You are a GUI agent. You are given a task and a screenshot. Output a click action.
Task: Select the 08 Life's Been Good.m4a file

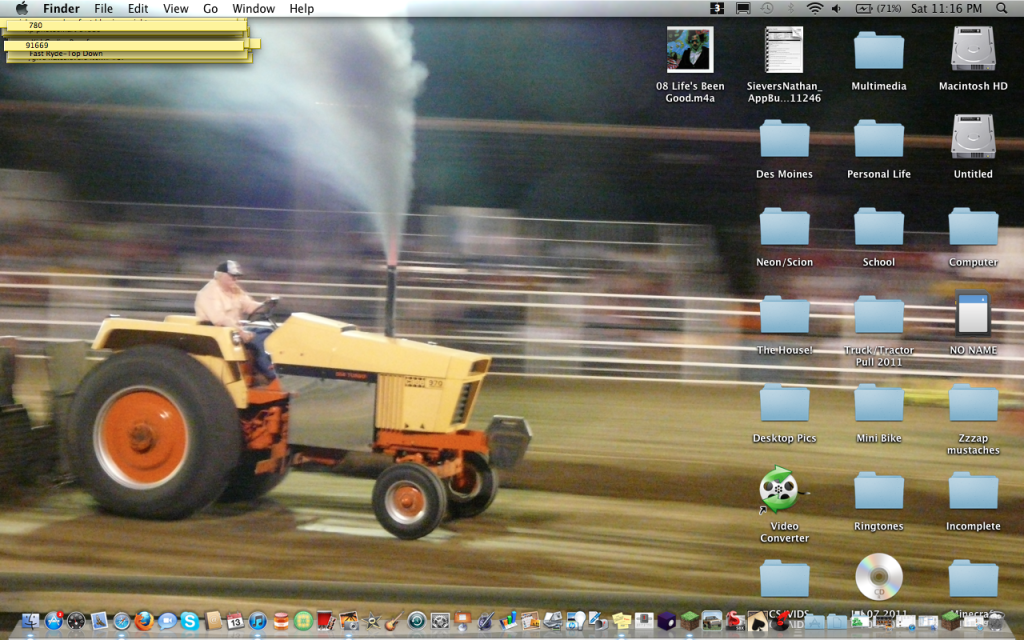click(690, 50)
